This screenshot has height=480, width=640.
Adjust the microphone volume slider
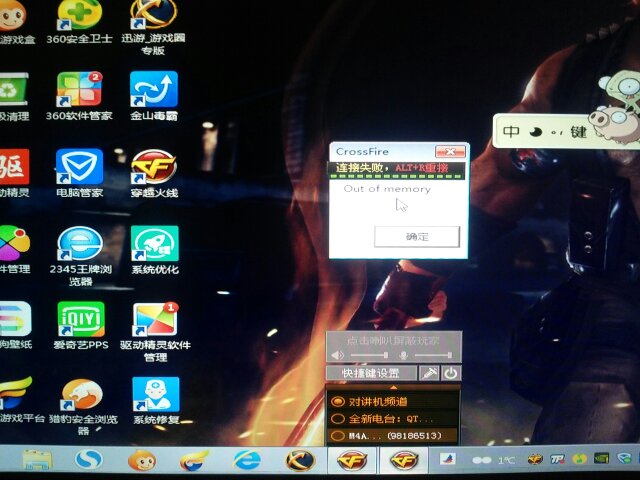pyautogui.click(x=433, y=355)
